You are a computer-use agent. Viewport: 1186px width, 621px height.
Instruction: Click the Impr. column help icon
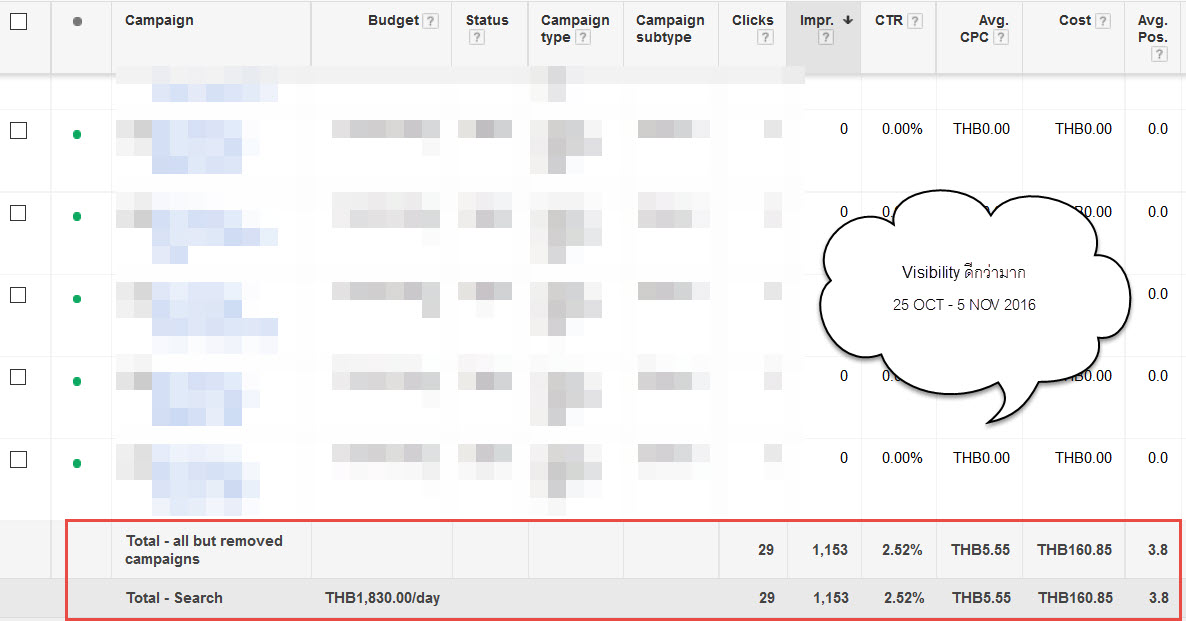(826, 36)
